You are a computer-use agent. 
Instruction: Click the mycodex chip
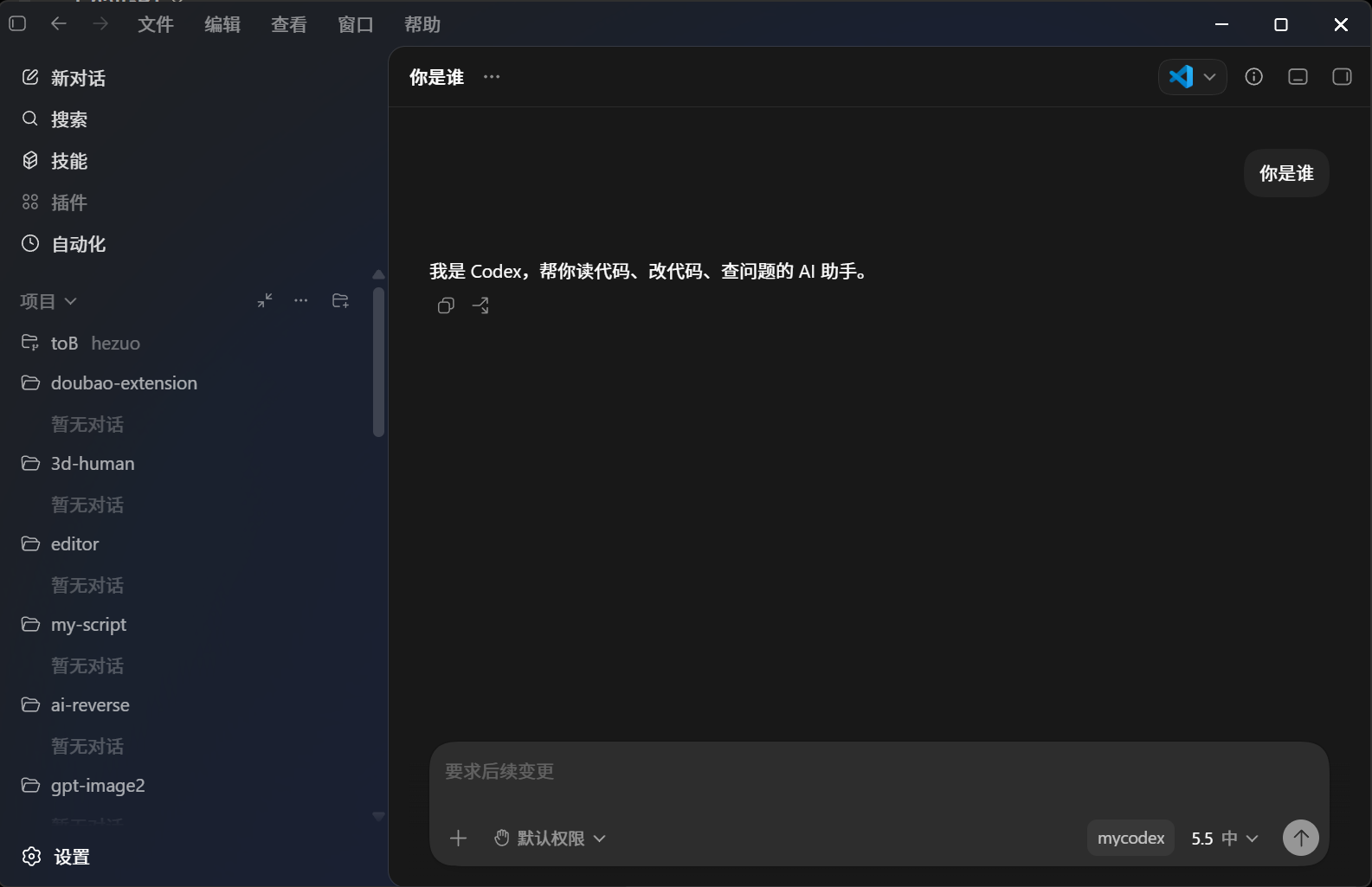1130,838
